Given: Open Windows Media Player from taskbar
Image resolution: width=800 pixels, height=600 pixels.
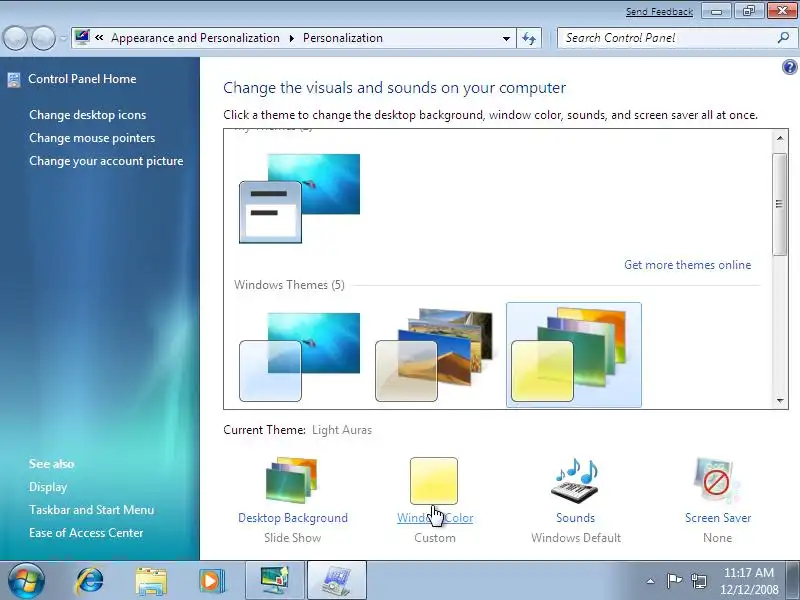Looking at the screenshot, I should click(x=212, y=581).
